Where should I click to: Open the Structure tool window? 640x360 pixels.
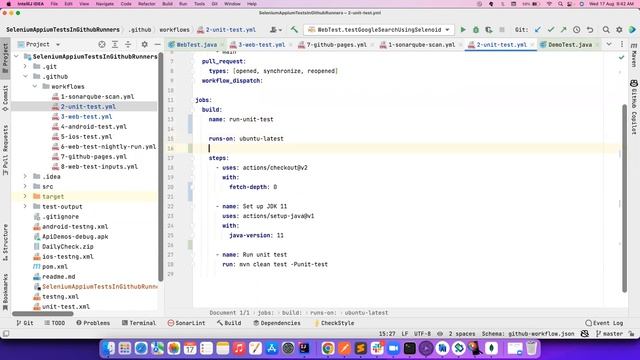pos(5,243)
